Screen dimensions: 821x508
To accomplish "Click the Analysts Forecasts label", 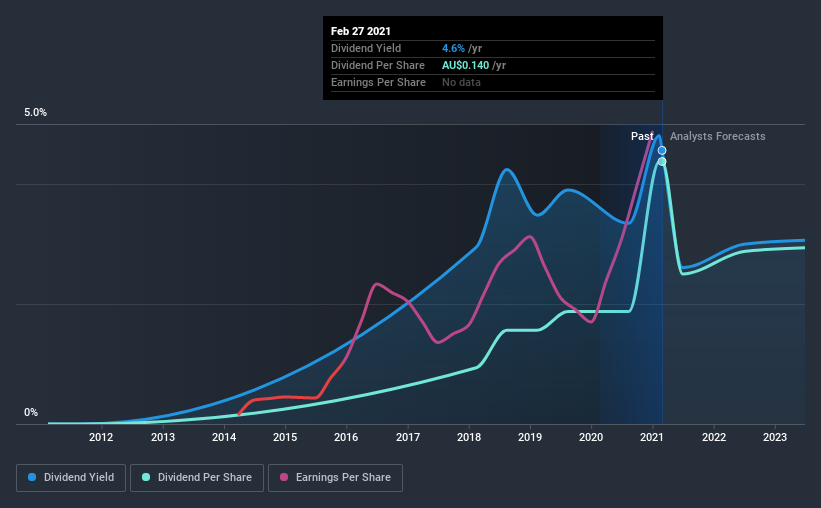I will pos(717,136).
